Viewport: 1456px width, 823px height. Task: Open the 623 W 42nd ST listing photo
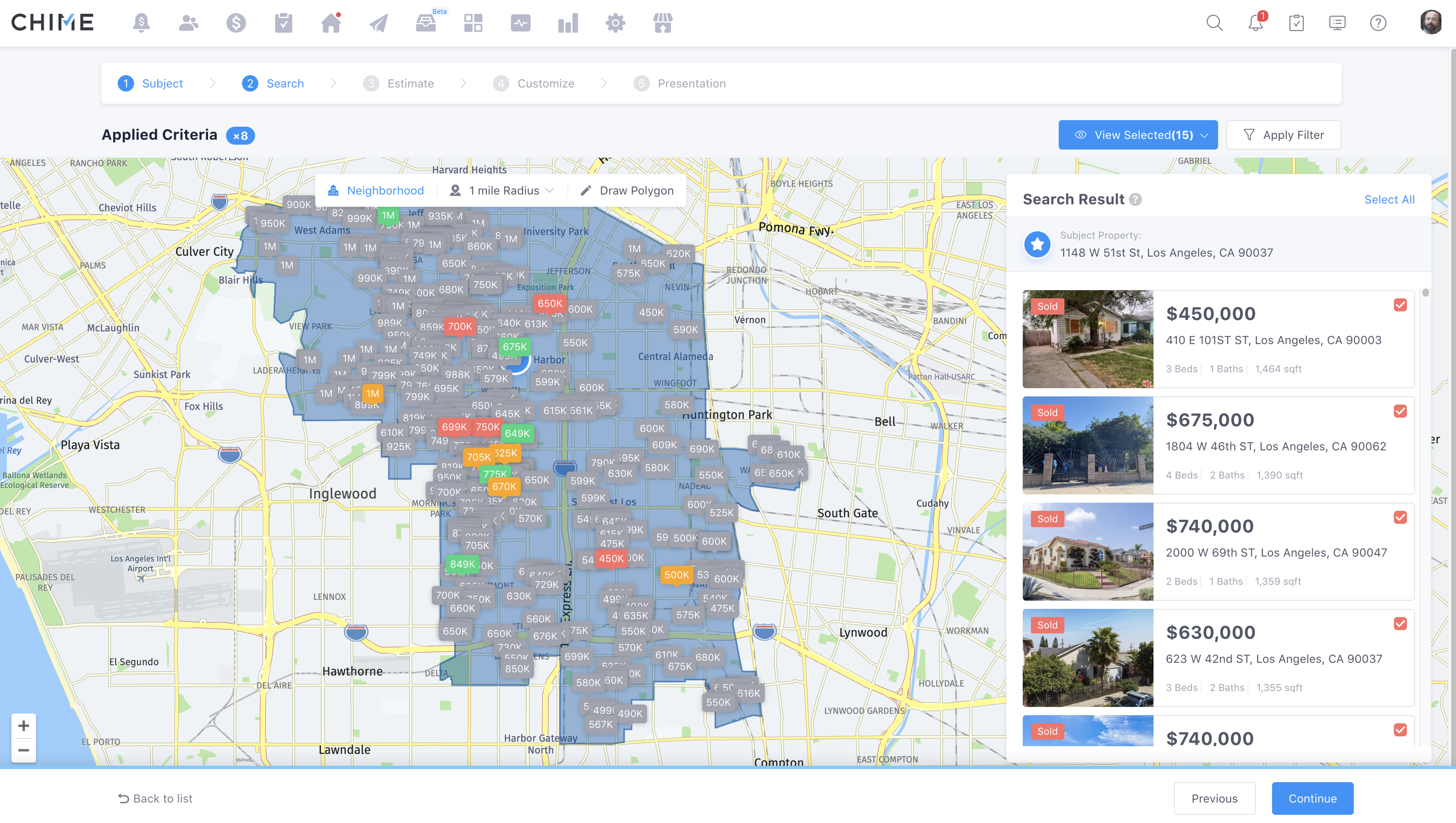click(1088, 658)
